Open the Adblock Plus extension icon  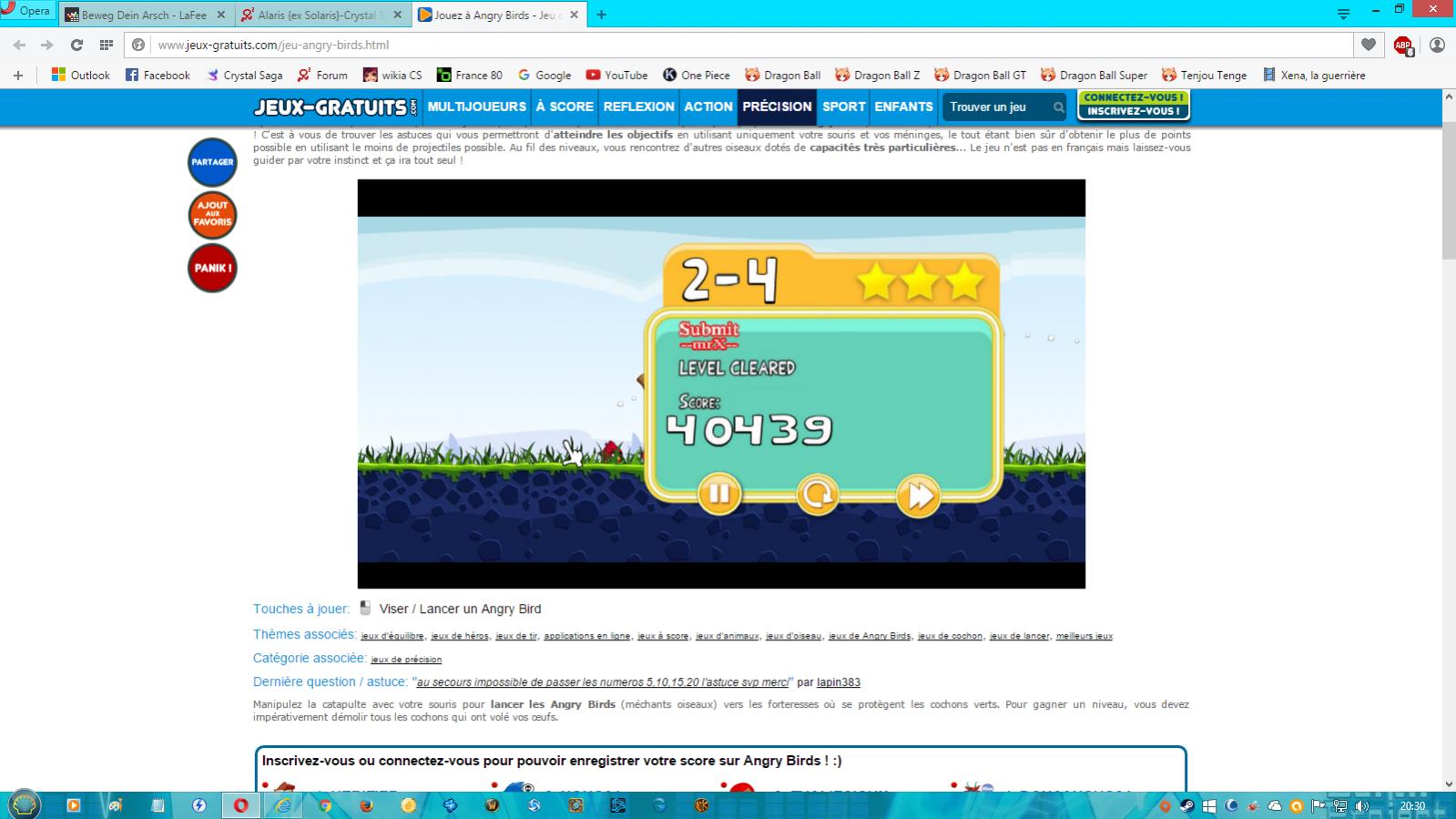coord(1402,45)
